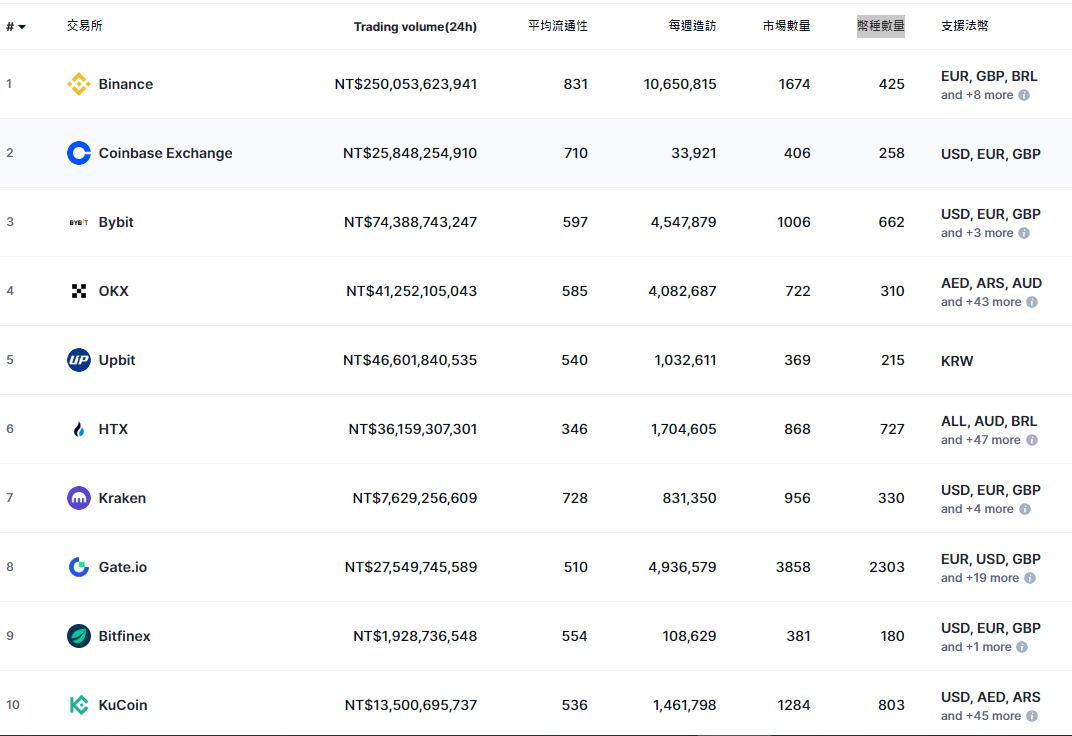
Task: Click the Binance logo icon
Action: coord(79,84)
